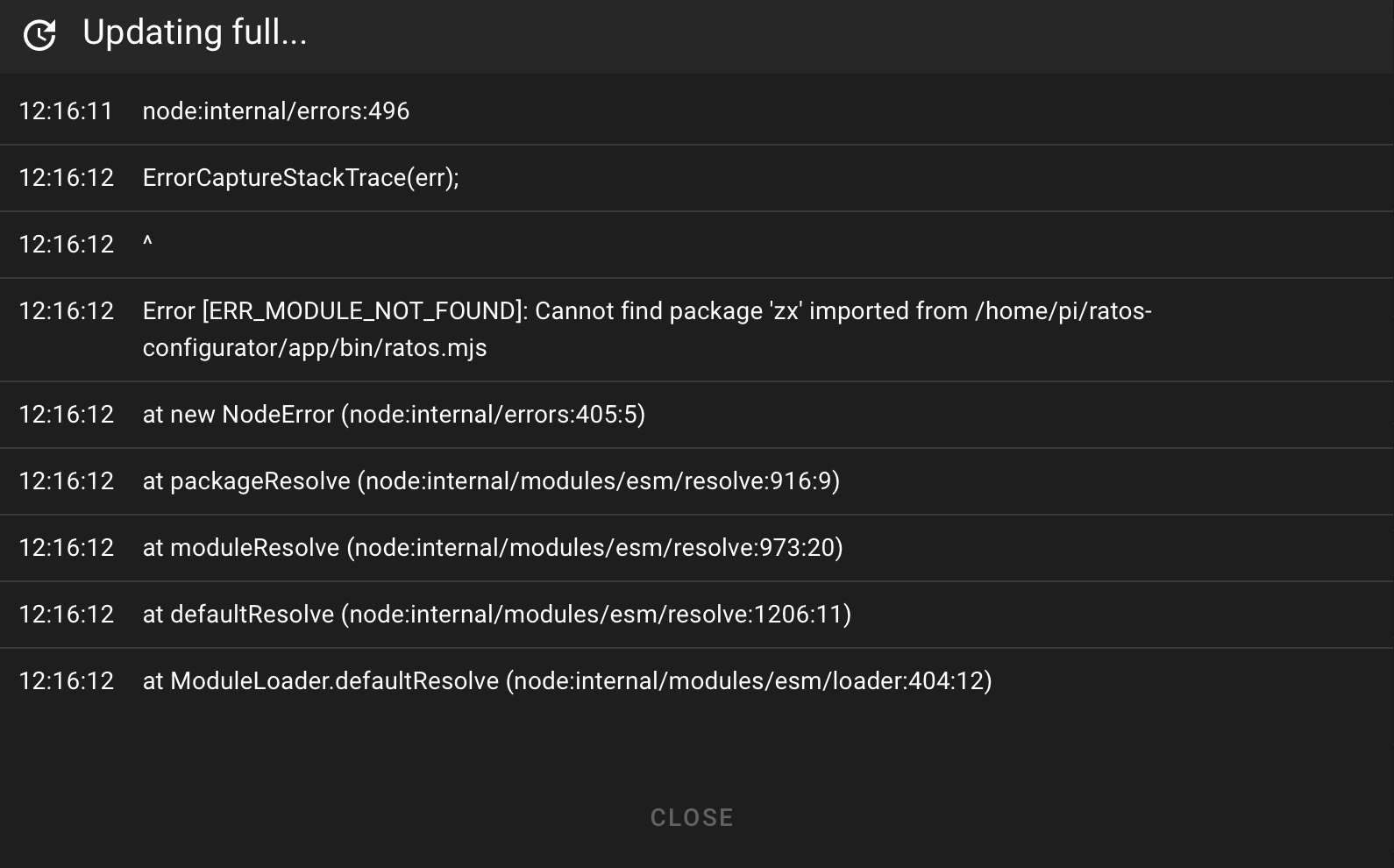Image resolution: width=1394 pixels, height=868 pixels.
Task: Select the "ErrorCaptureStackTrace(err);" log entry
Action: (x=301, y=178)
